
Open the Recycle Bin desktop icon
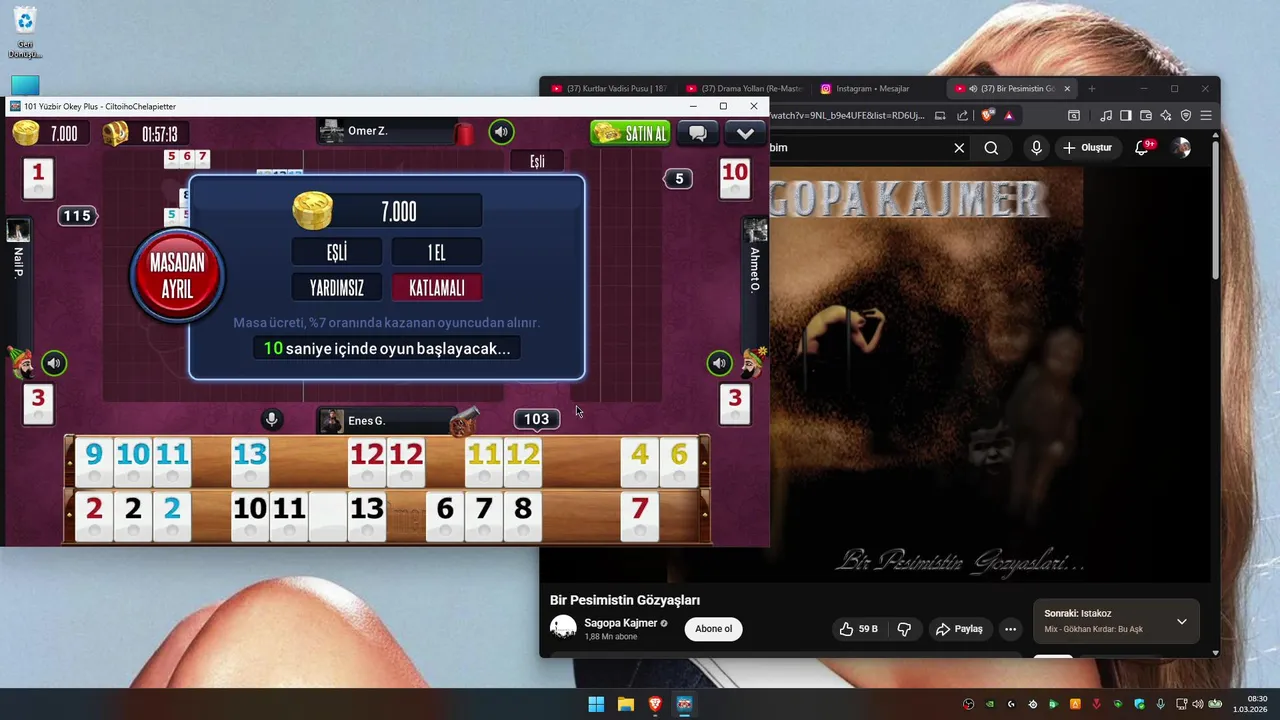(25, 32)
